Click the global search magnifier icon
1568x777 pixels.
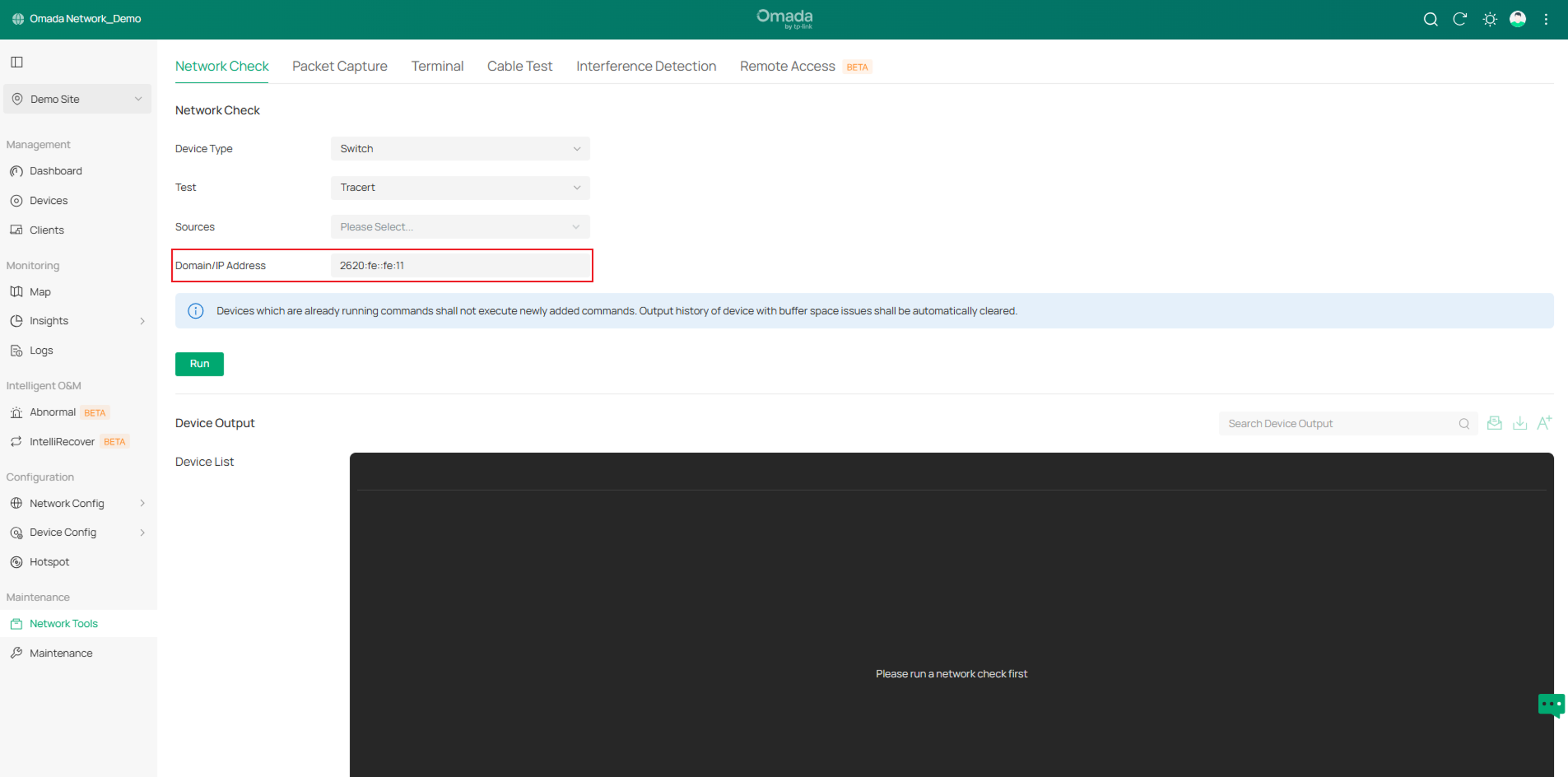(1430, 19)
